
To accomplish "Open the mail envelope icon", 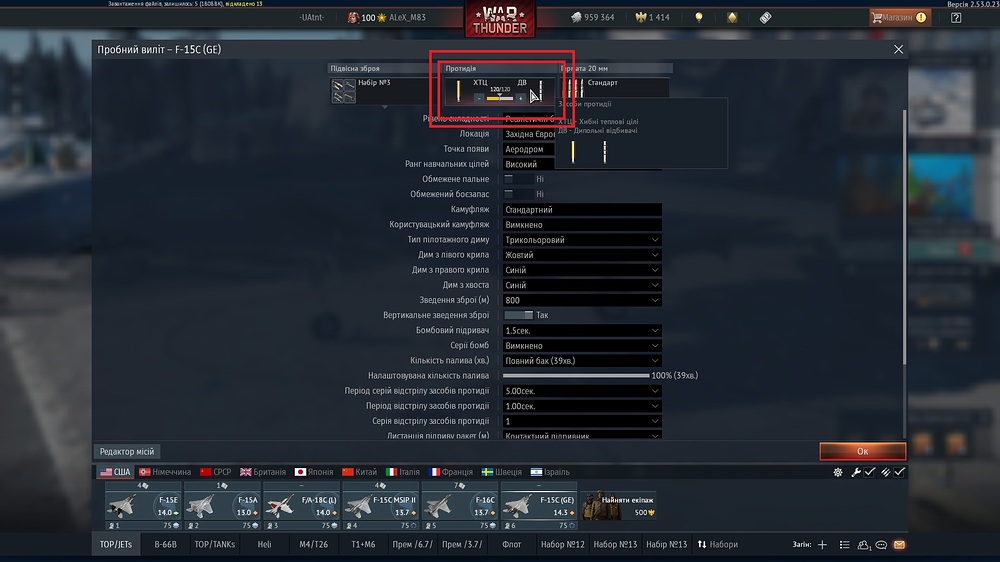I will [899, 545].
